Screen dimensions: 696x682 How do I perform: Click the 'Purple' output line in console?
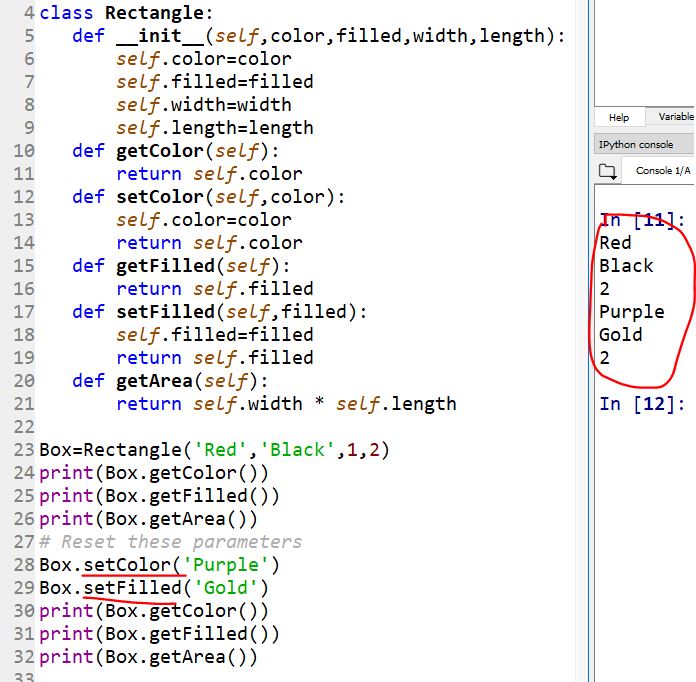631,312
